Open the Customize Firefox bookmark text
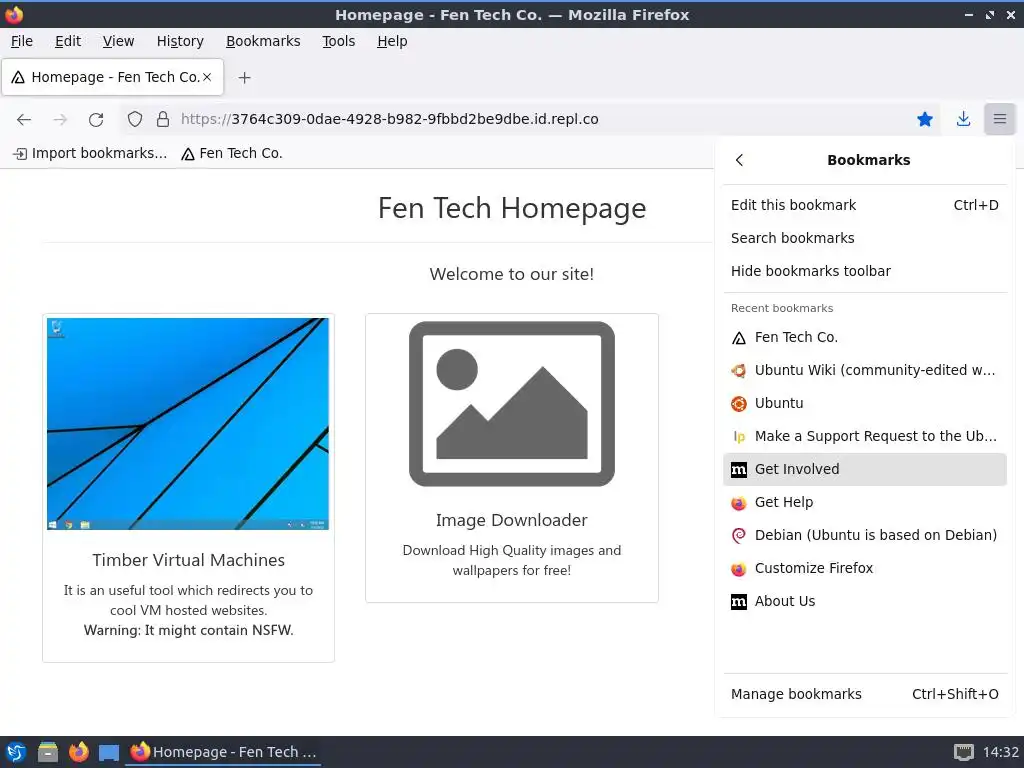This screenshot has width=1024, height=768. click(x=814, y=568)
